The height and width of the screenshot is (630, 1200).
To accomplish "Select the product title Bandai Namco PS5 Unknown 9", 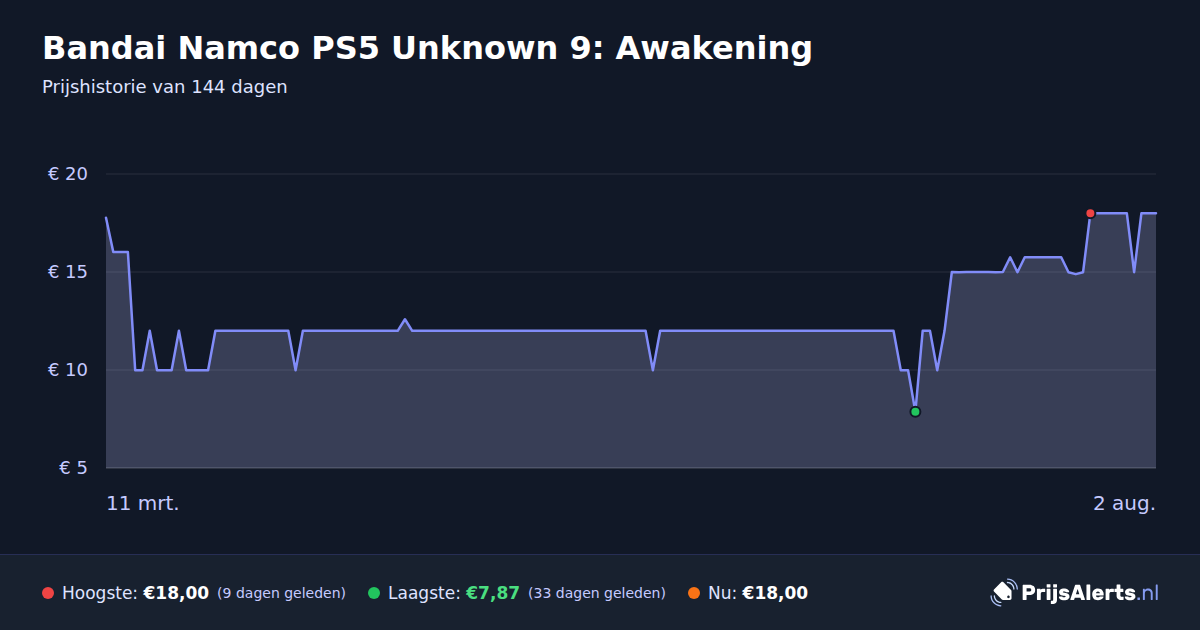I will [x=427, y=48].
